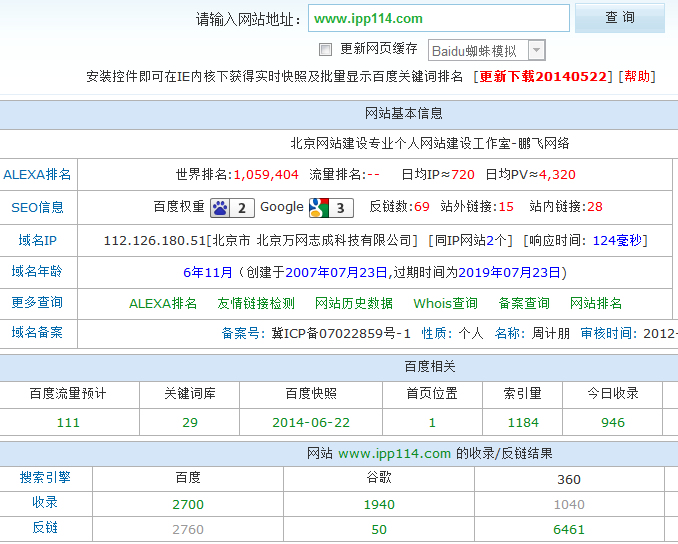The image size is (678, 544).
Task: Focus the website address input field
Action: 438,18
